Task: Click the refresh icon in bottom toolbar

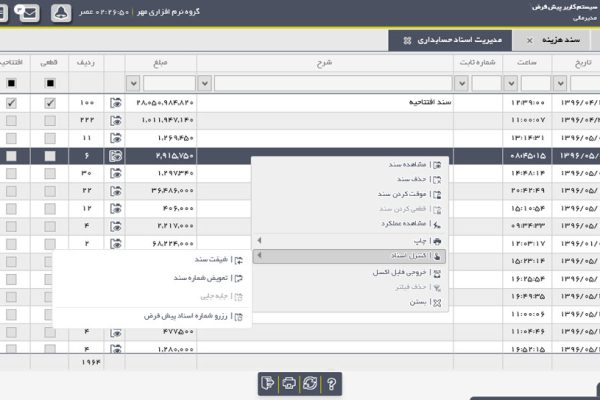Action: pos(310,382)
